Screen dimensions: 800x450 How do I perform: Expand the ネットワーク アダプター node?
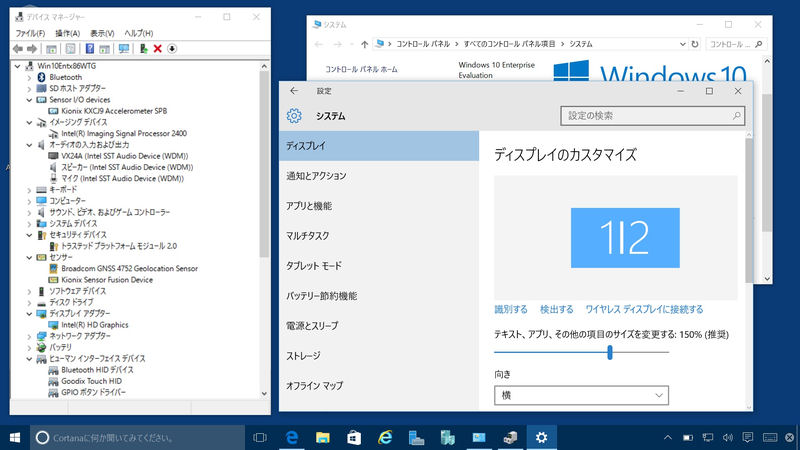pos(29,336)
